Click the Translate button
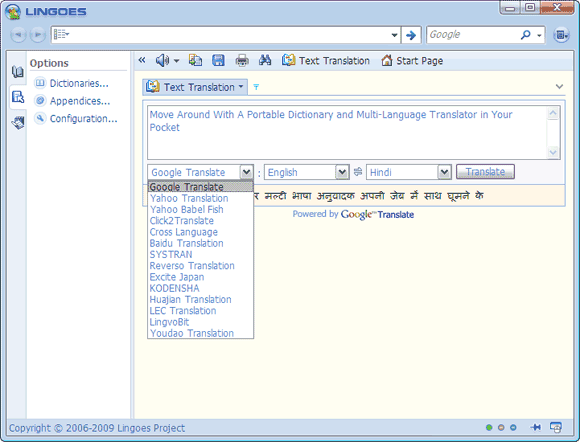Viewport: 580px width, 442px height. point(485,172)
